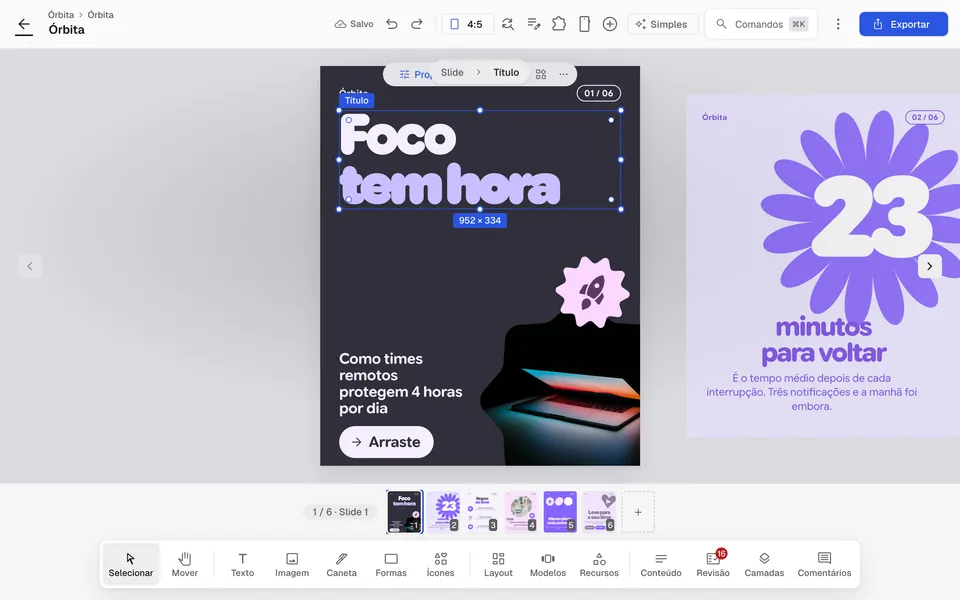The height and width of the screenshot is (600, 960).
Task: Select Slide in the floating breadcrumb
Action: click(x=452, y=72)
